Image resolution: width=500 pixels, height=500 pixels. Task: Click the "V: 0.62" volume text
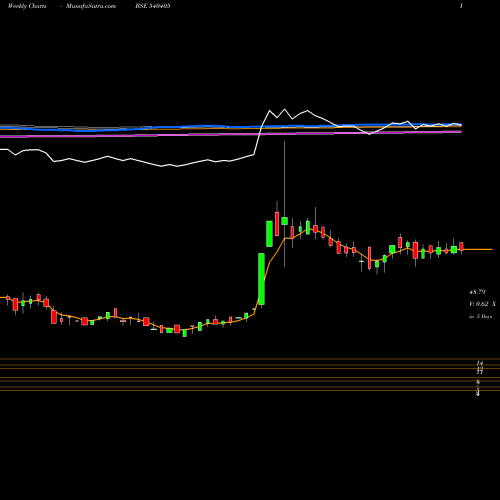click(x=479, y=304)
